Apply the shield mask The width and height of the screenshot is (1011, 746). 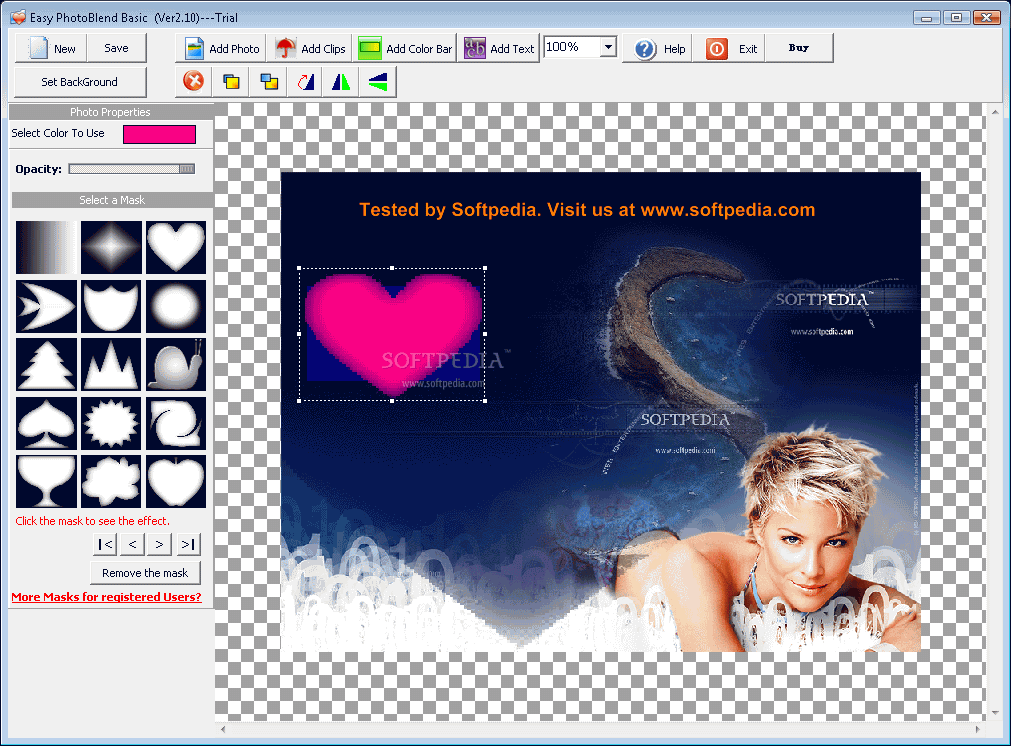coord(111,306)
